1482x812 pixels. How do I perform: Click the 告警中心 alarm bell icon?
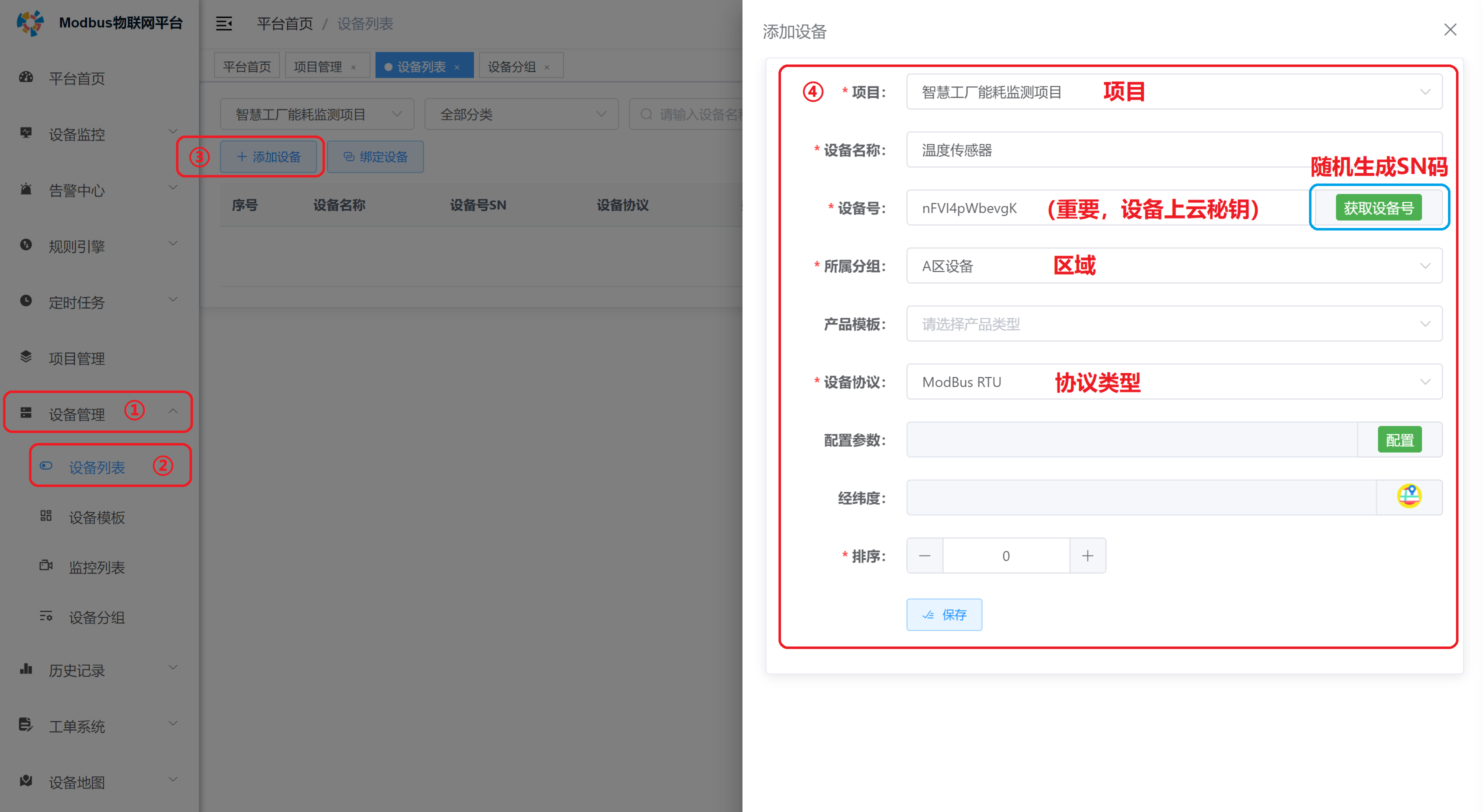tap(26, 189)
